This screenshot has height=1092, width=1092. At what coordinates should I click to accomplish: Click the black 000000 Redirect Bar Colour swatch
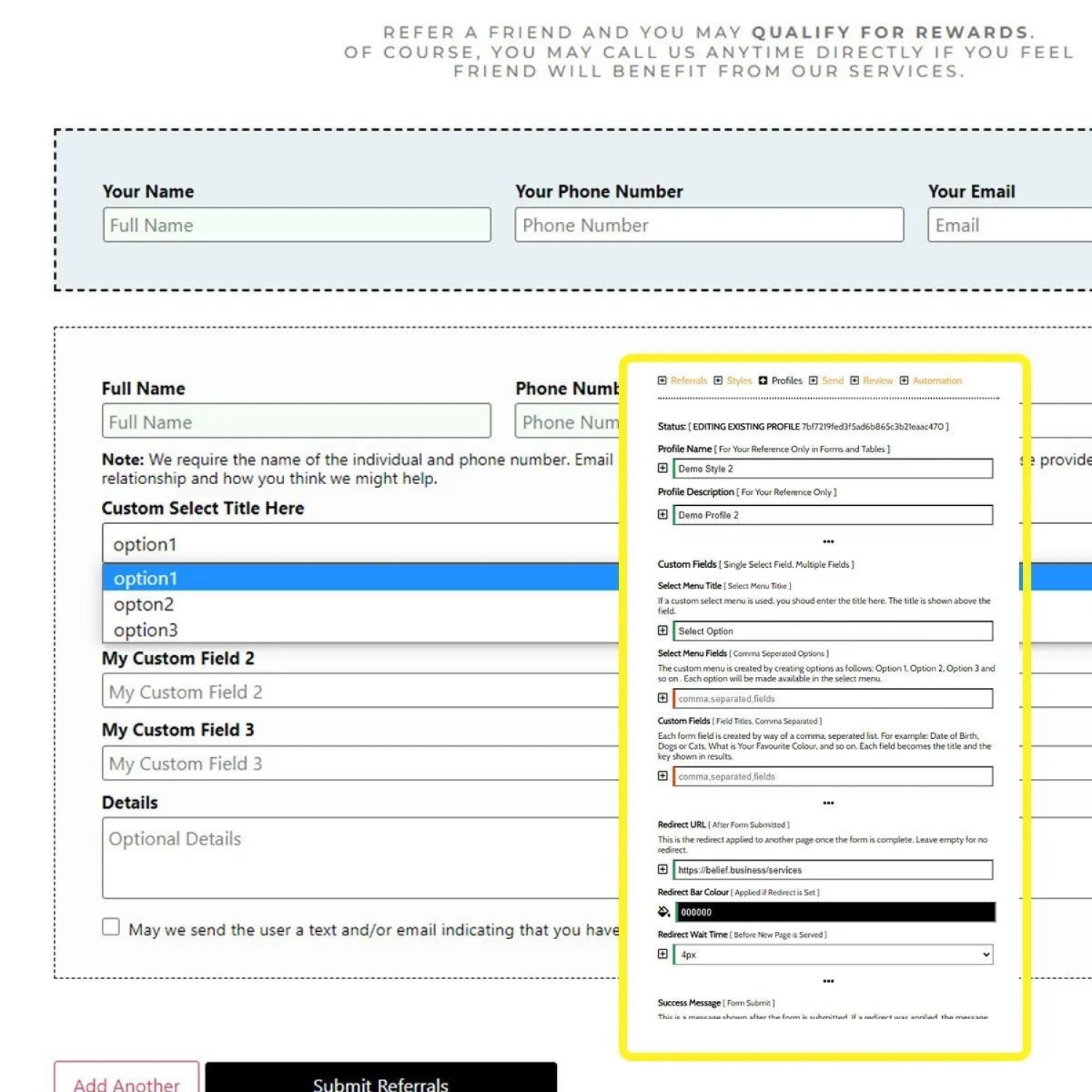click(x=834, y=911)
